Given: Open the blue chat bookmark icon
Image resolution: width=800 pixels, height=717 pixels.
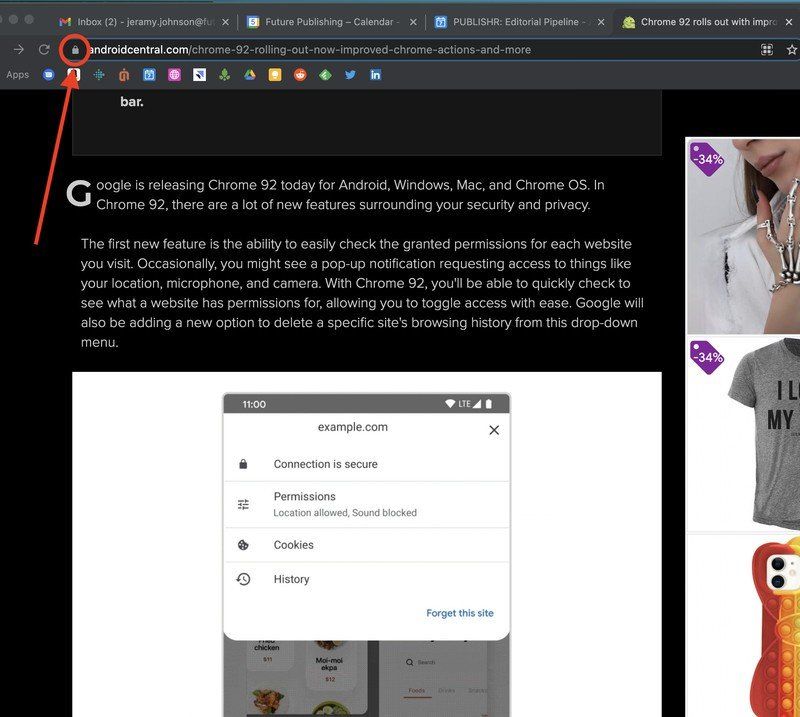Looking at the screenshot, I should 48,74.
